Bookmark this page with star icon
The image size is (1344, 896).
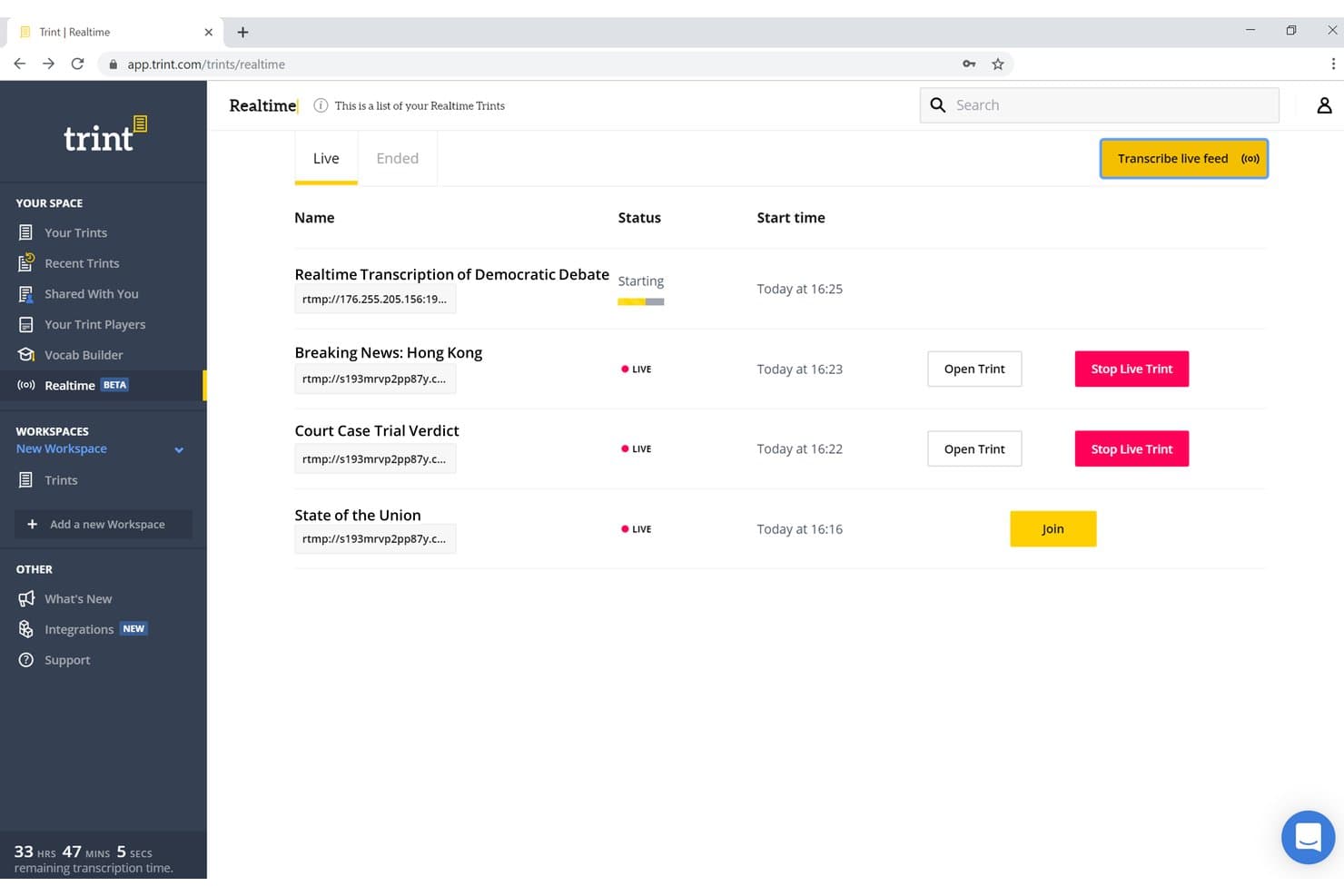998,64
